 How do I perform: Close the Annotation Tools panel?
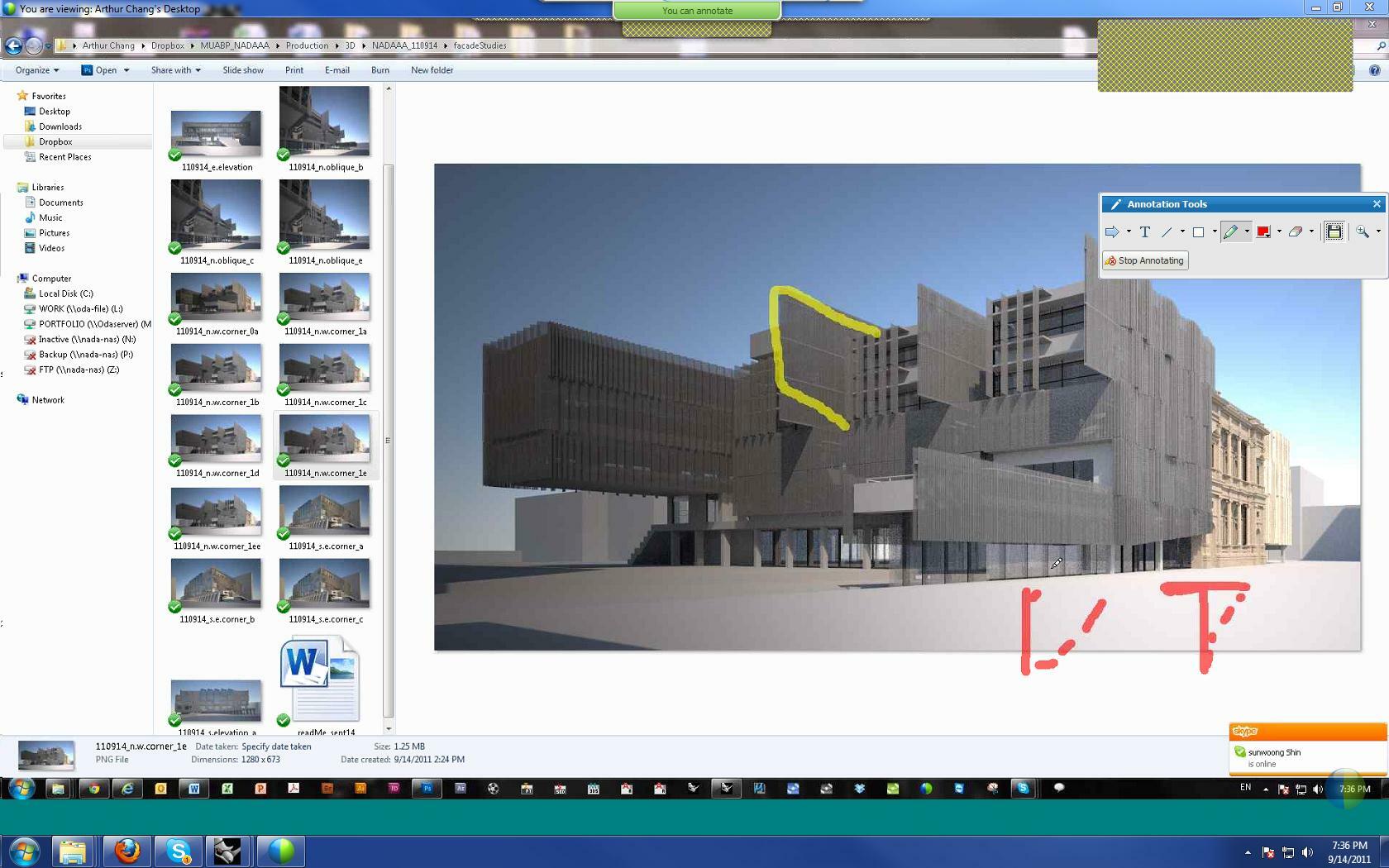1377,204
